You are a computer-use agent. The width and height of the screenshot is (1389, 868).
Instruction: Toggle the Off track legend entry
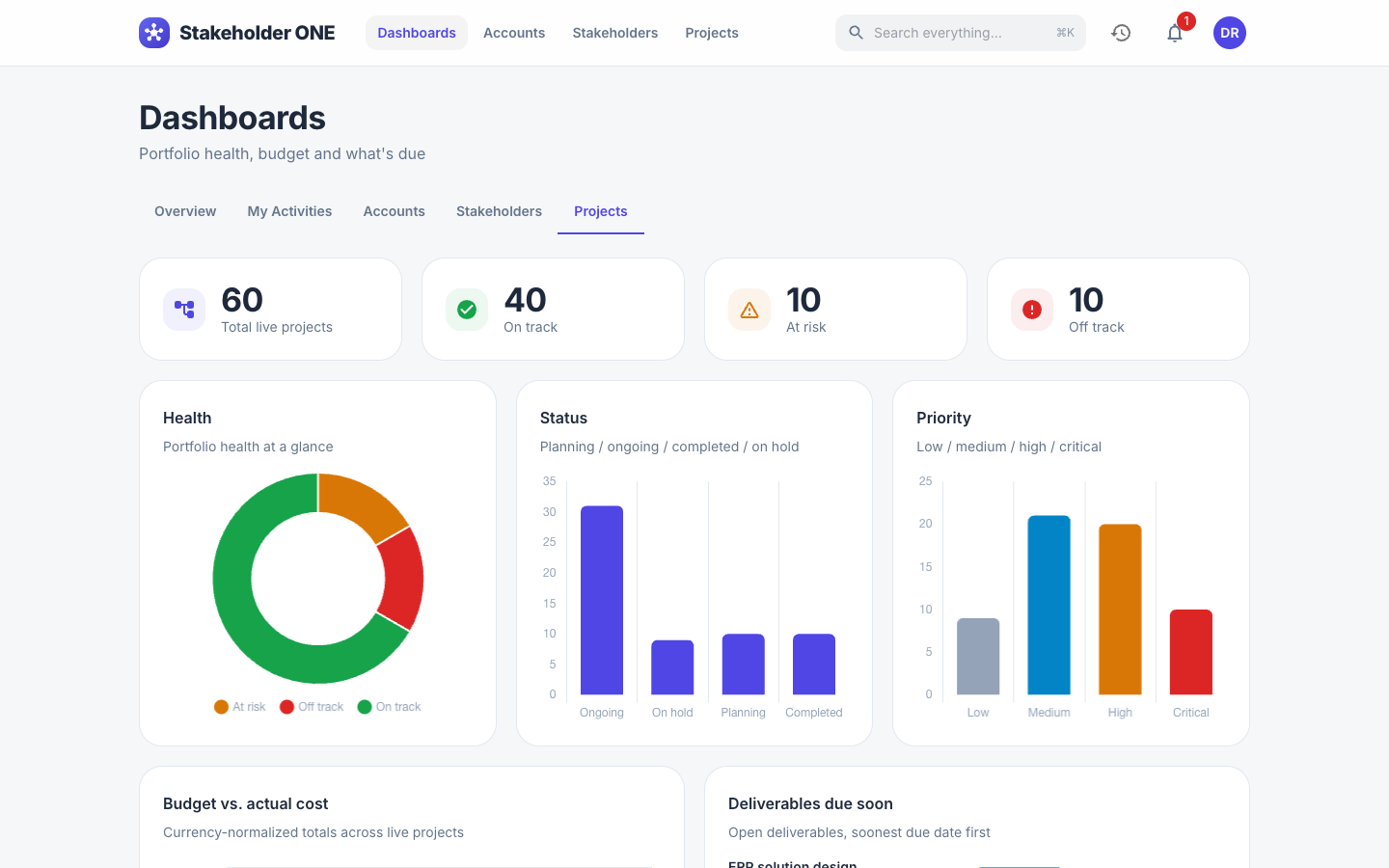(312, 707)
